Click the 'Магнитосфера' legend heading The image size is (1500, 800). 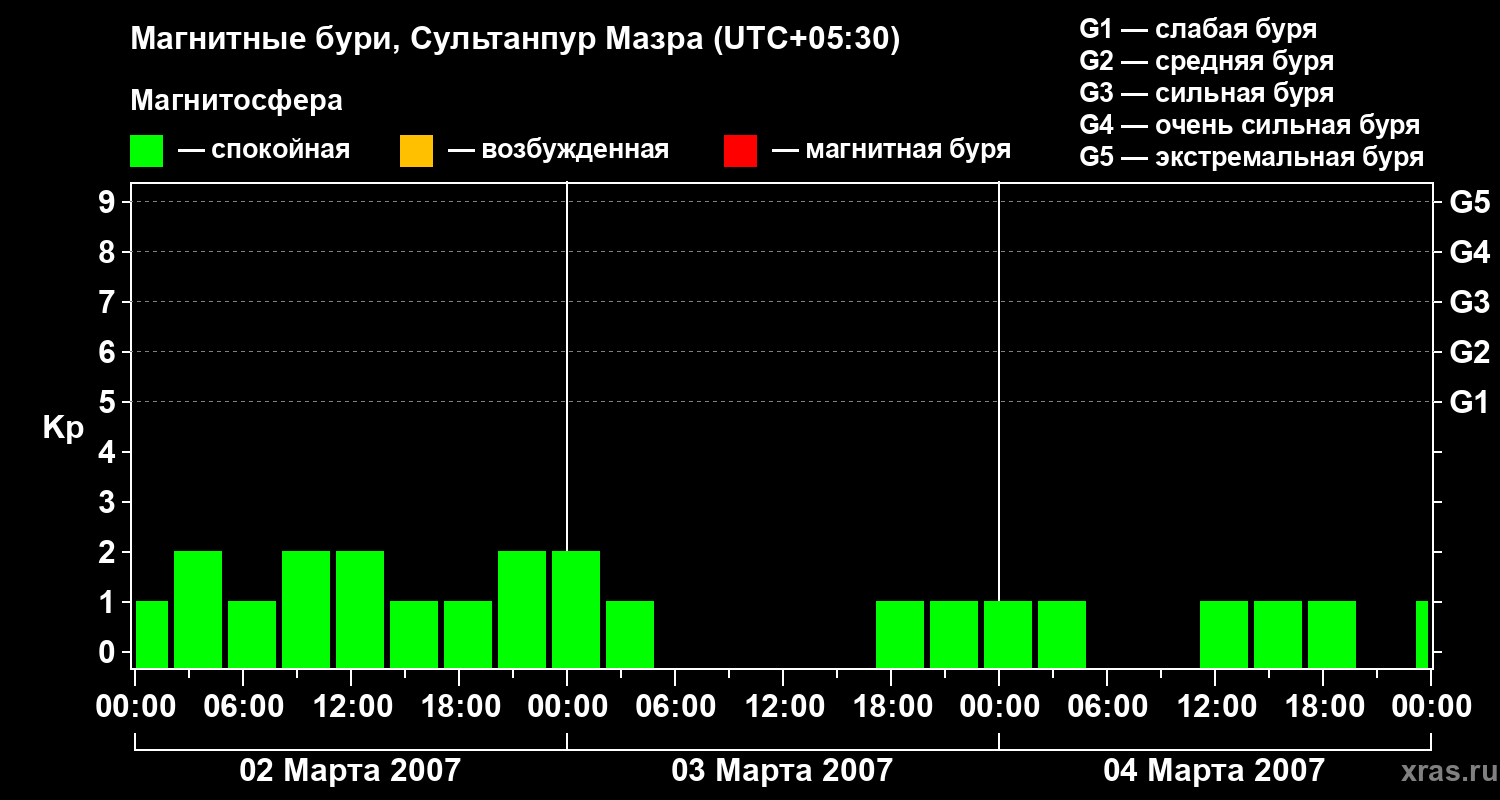[237, 101]
